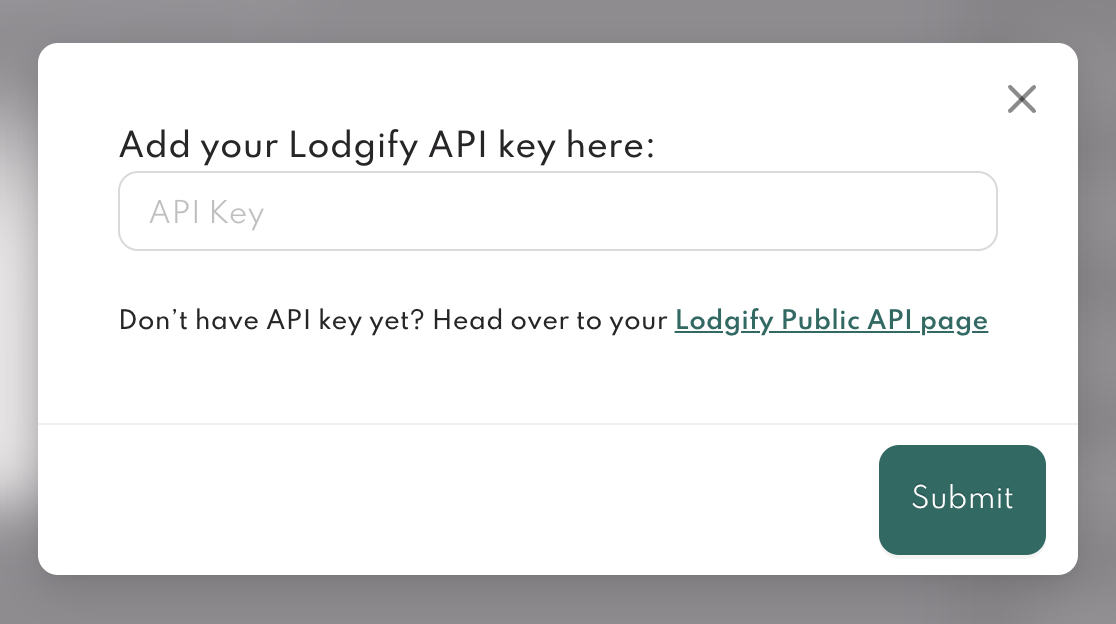Open the Lodgify Public API page link
Viewport: 1116px width, 624px height.
pyautogui.click(x=831, y=321)
